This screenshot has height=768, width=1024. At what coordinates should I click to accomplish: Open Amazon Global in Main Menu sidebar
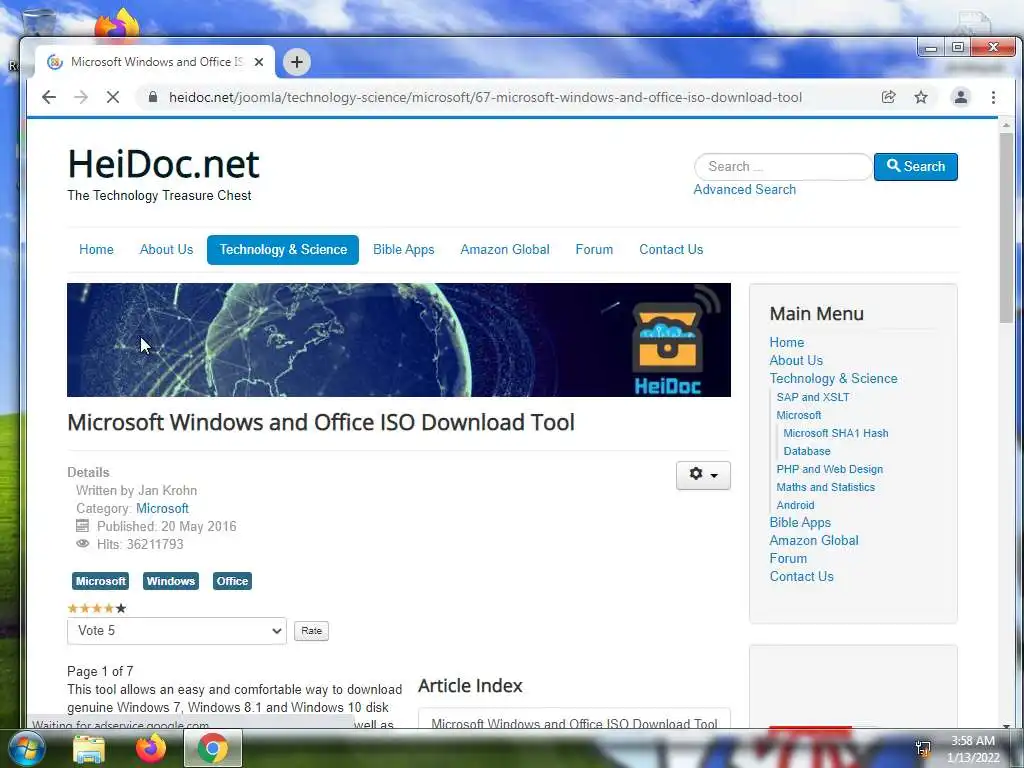(x=814, y=541)
